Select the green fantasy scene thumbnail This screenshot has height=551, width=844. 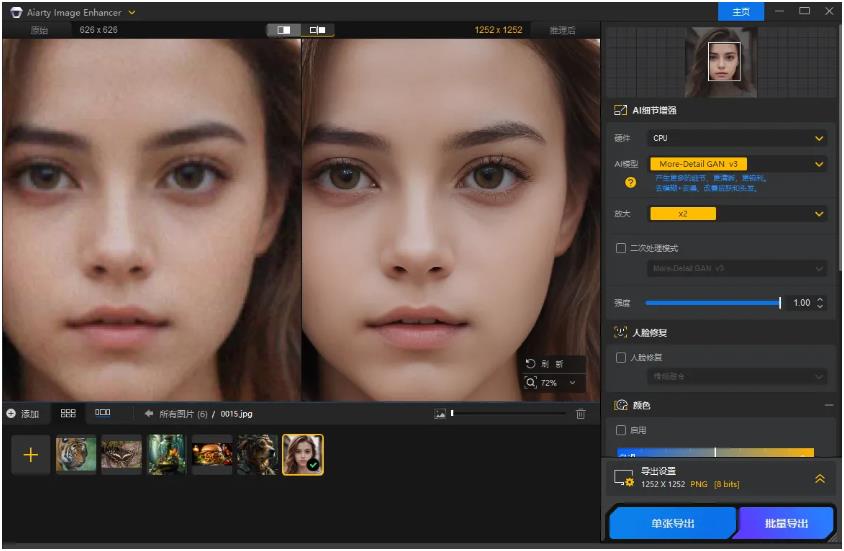pyautogui.click(x=166, y=455)
